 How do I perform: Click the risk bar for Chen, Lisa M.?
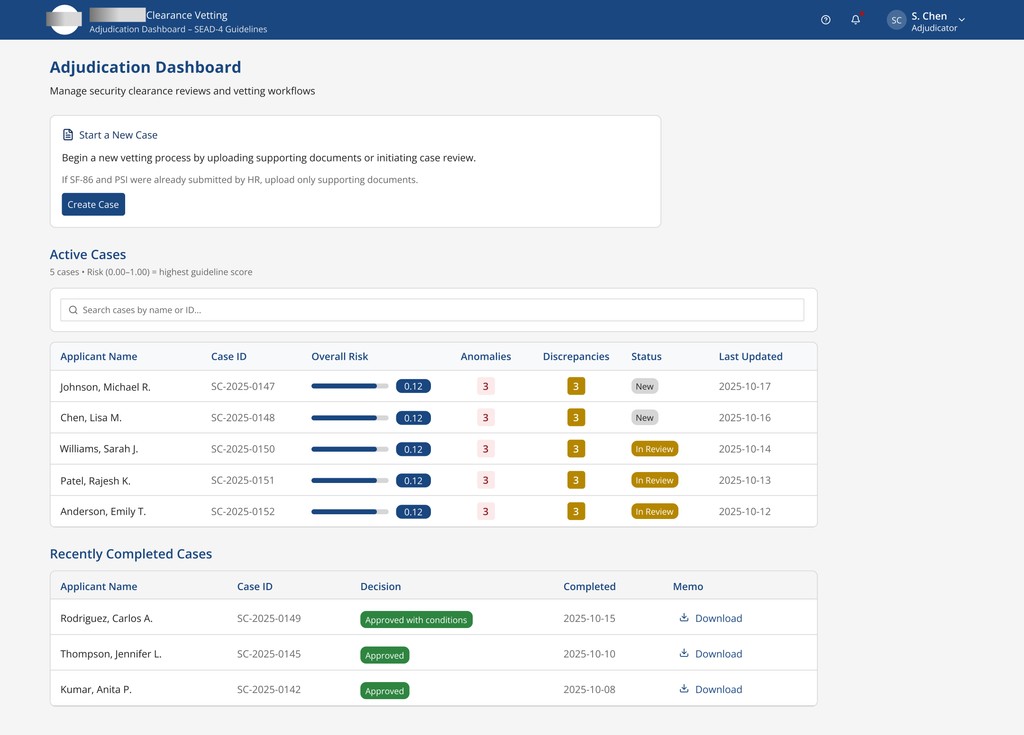click(x=349, y=418)
